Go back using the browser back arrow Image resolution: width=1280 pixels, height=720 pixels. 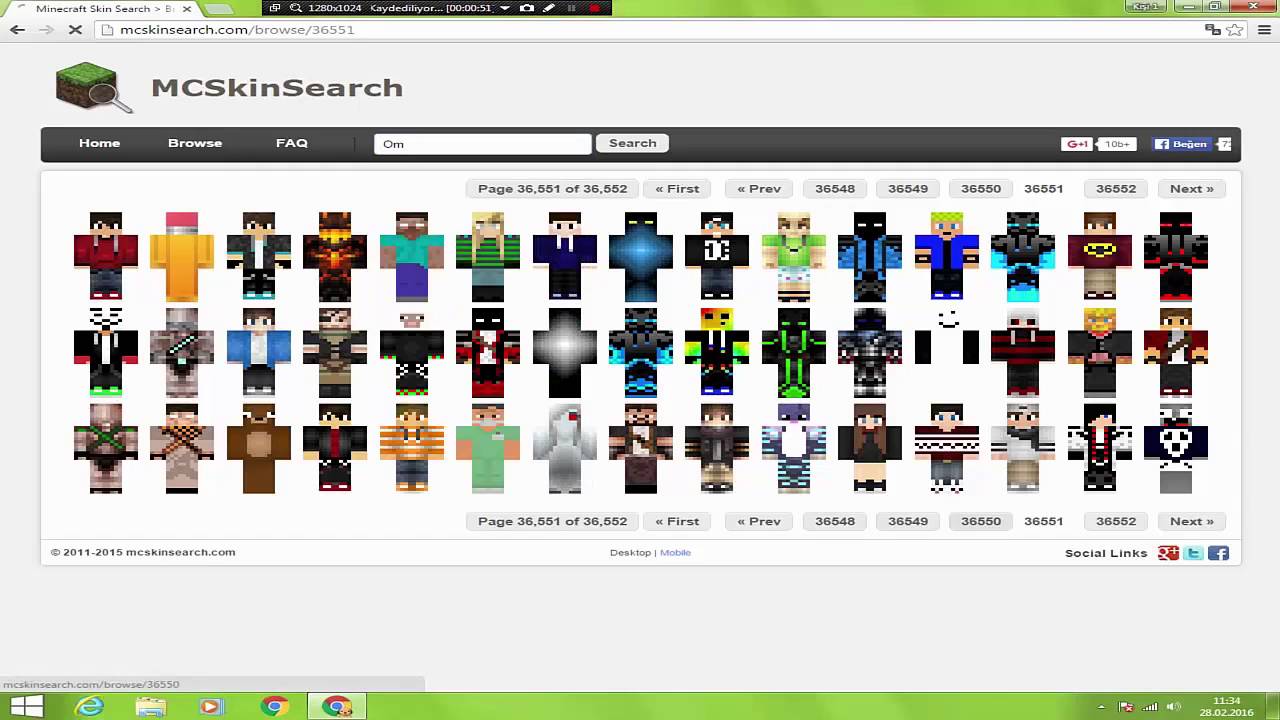[x=17, y=30]
